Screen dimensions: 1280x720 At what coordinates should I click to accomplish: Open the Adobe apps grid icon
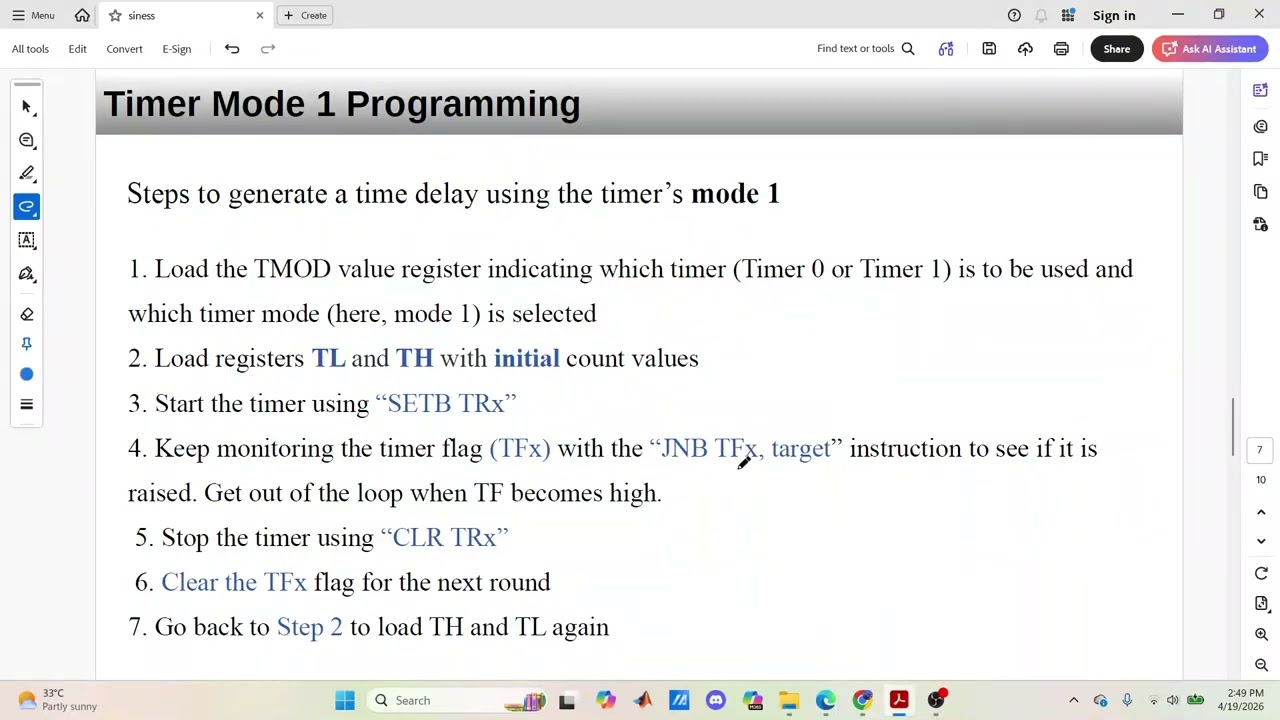(1068, 15)
